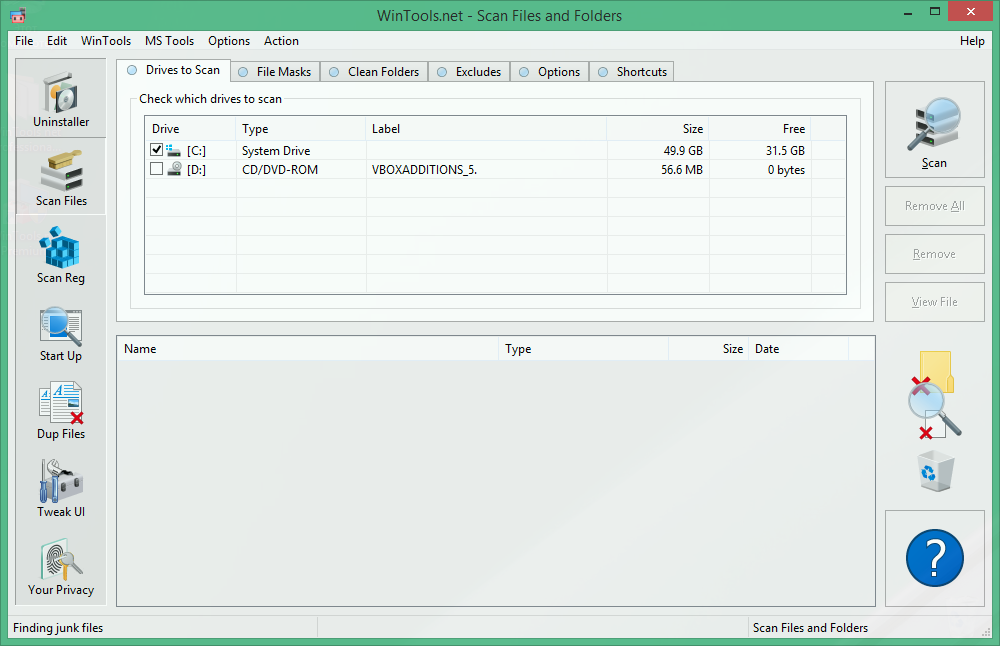
Task: Open the Tweak UI tool
Action: pyautogui.click(x=60, y=487)
